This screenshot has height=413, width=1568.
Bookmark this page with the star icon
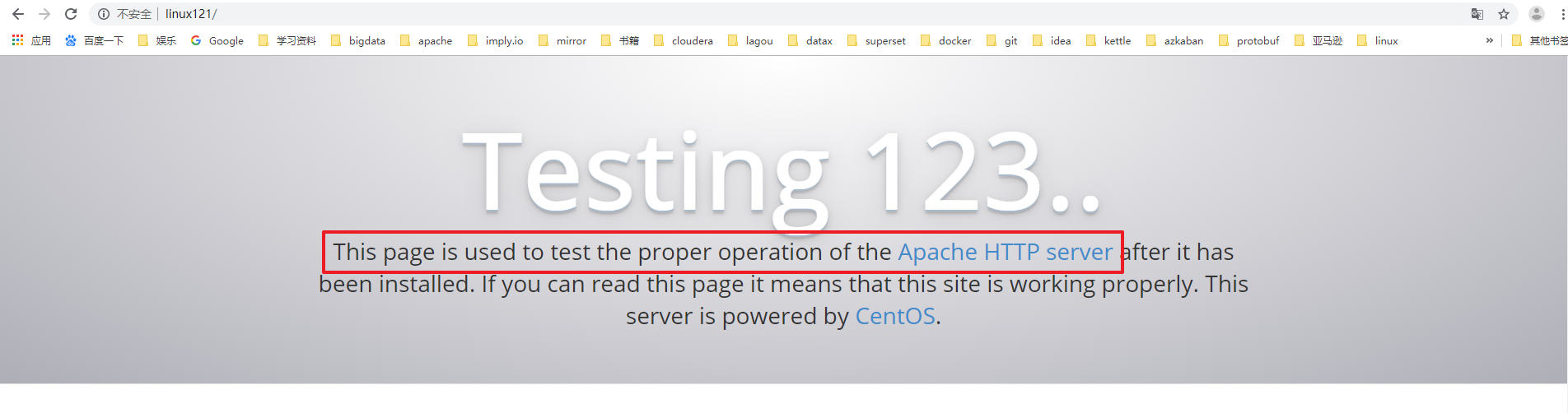[x=1504, y=14]
